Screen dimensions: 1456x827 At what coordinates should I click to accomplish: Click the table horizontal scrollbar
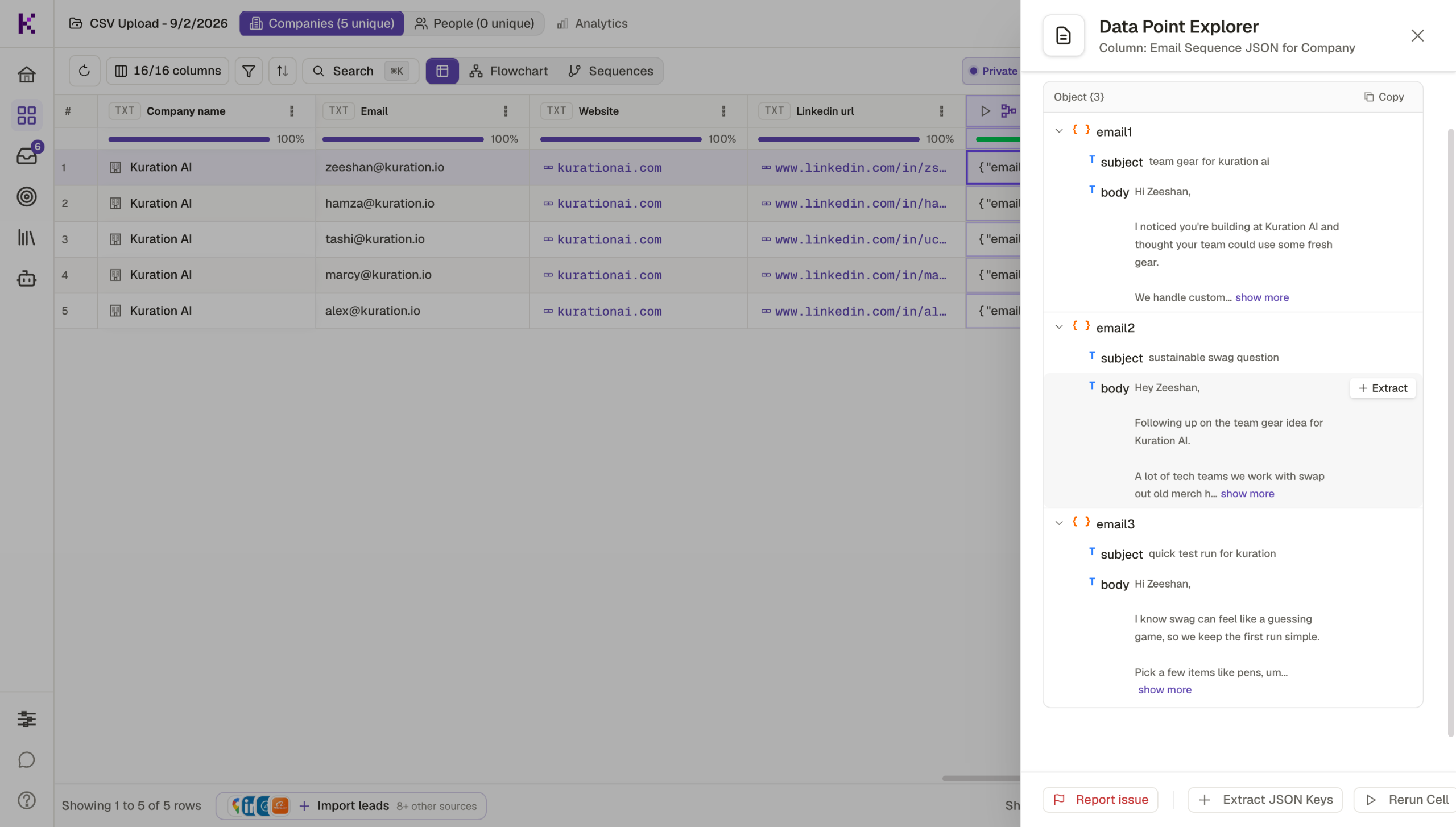981,778
